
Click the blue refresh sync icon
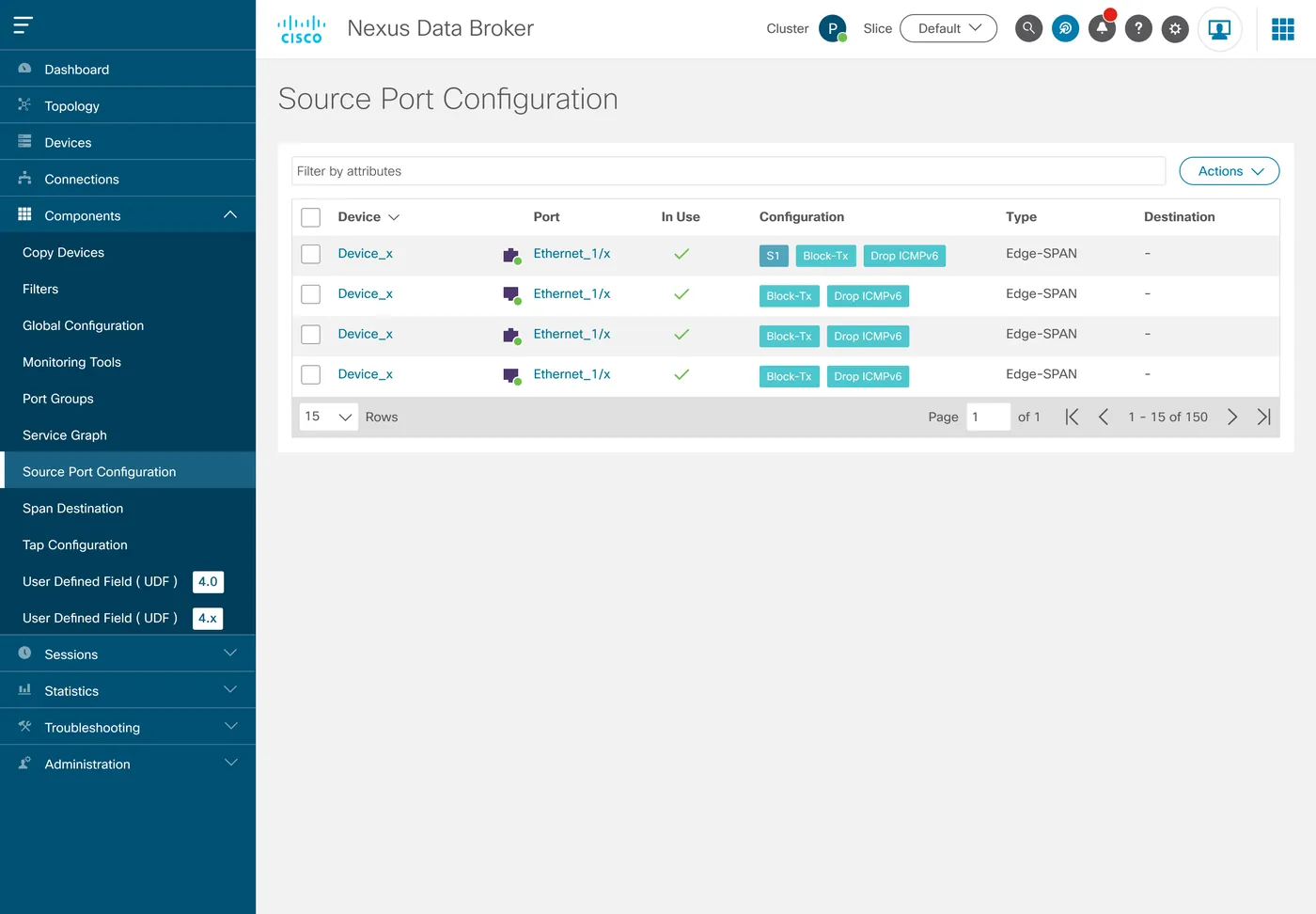(1065, 28)
